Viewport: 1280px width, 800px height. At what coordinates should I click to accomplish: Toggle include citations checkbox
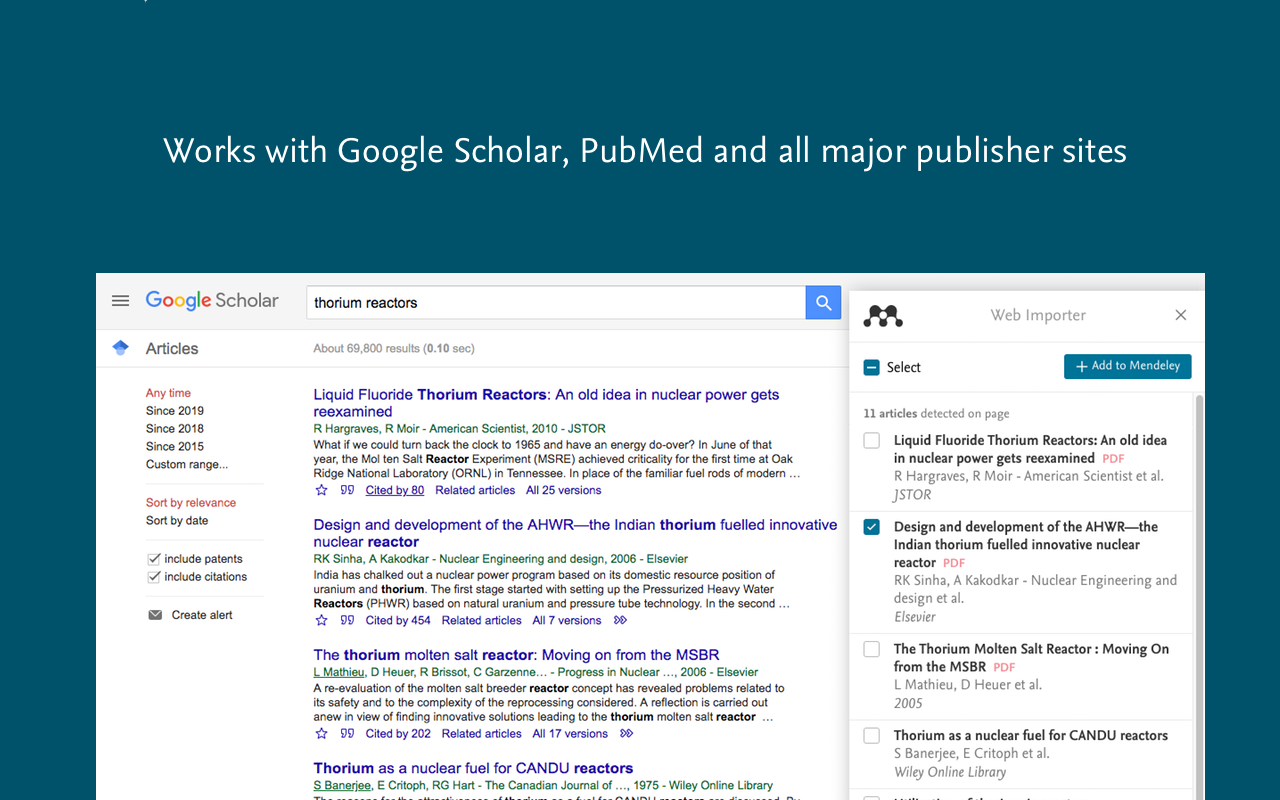point(154,577)
